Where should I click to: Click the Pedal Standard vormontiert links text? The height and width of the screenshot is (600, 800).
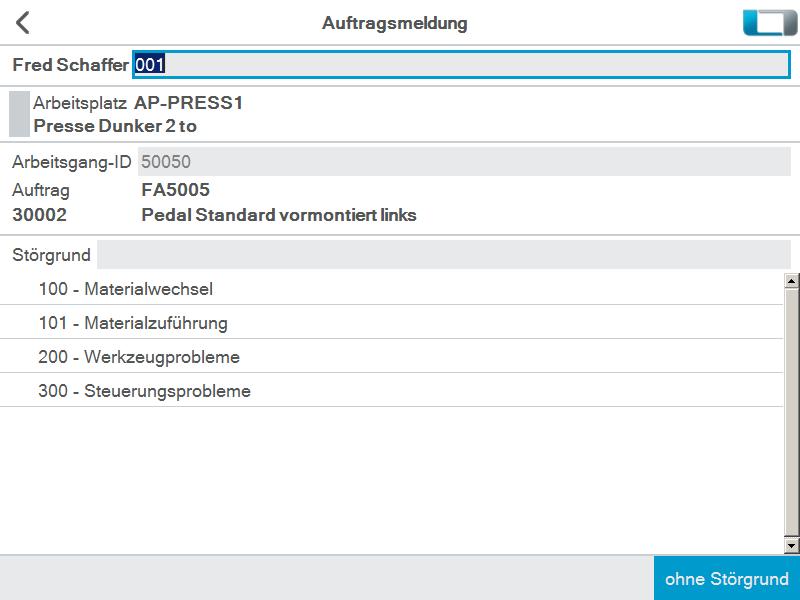[279, 215]
